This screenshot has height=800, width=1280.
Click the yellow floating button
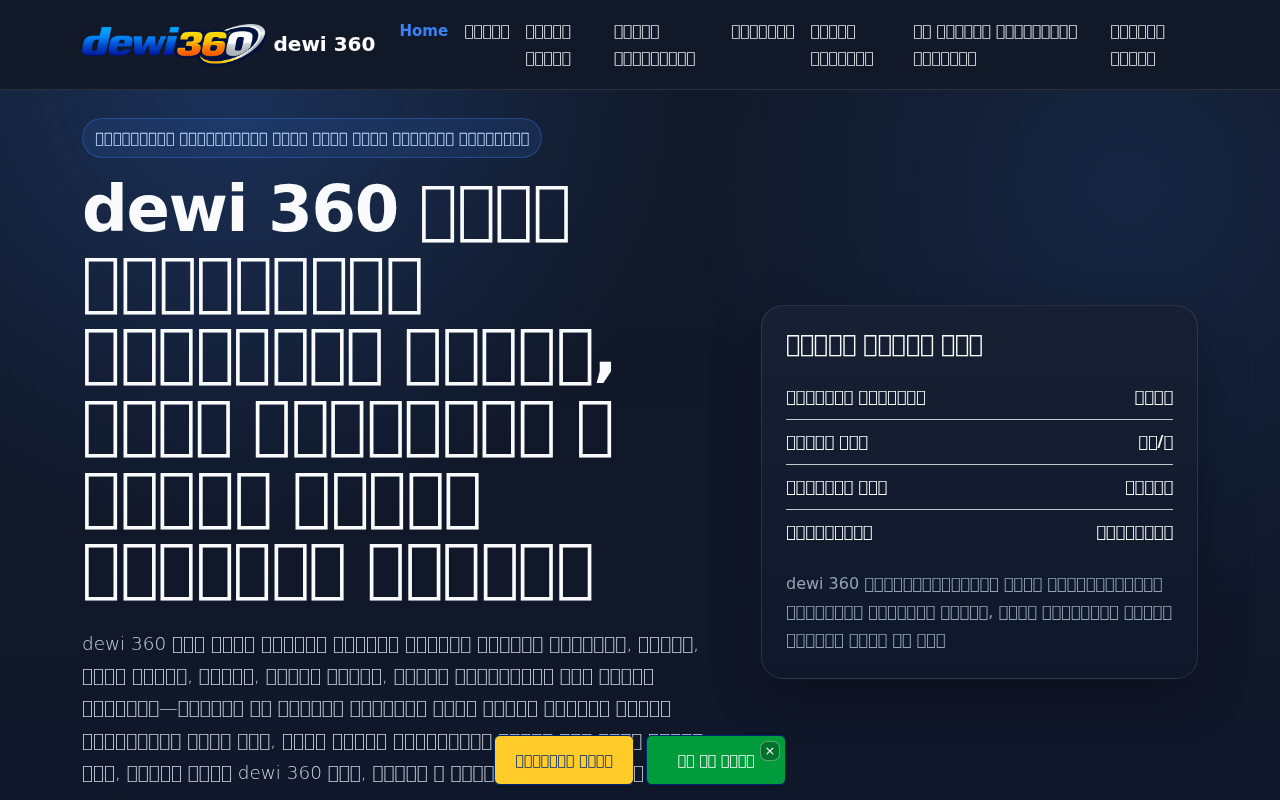click(564, 760)
